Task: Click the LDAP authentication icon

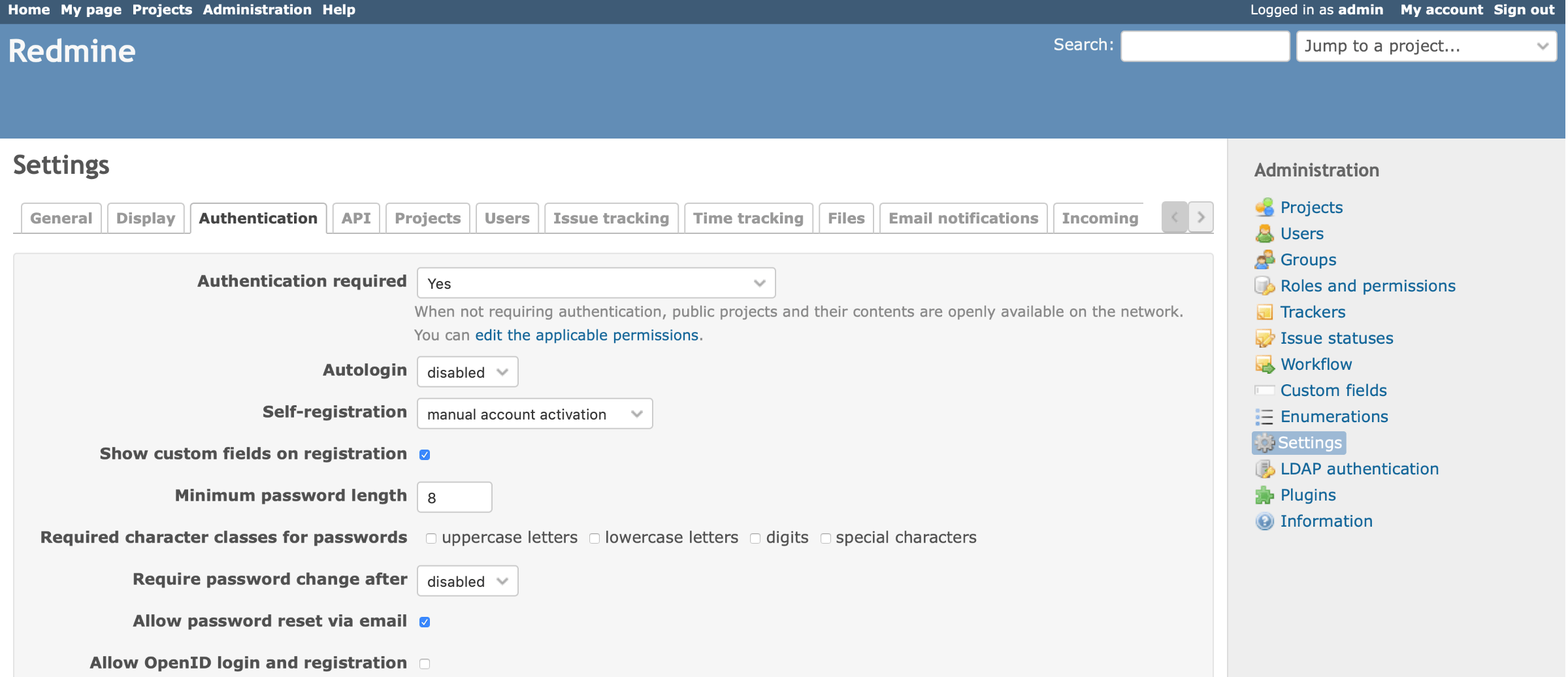Action: pyautogui.click(x=1264, y=469)
